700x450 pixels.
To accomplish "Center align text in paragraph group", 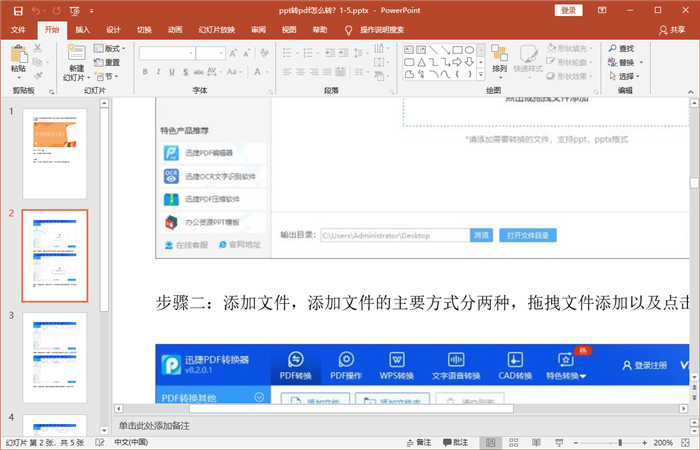I will coord(300,72).
